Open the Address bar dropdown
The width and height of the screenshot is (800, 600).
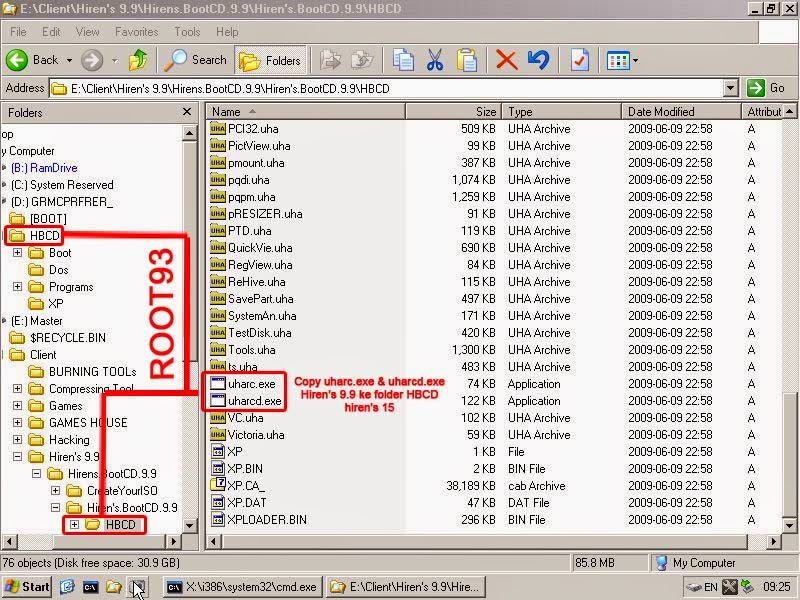pos(731,88)
